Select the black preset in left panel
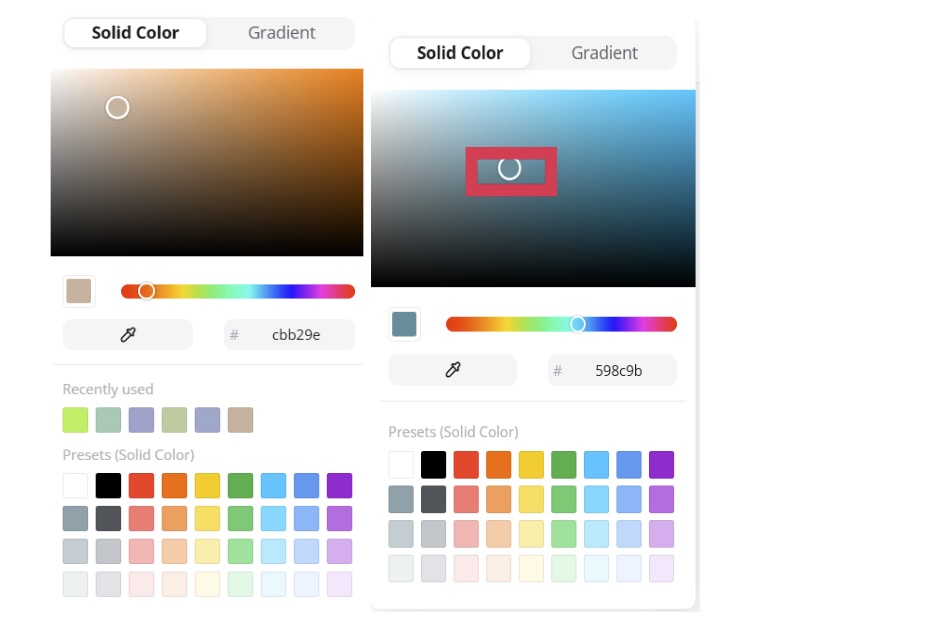Image resolution: width=926 pixels, height=618 pixels. click(x=108, y=486)
